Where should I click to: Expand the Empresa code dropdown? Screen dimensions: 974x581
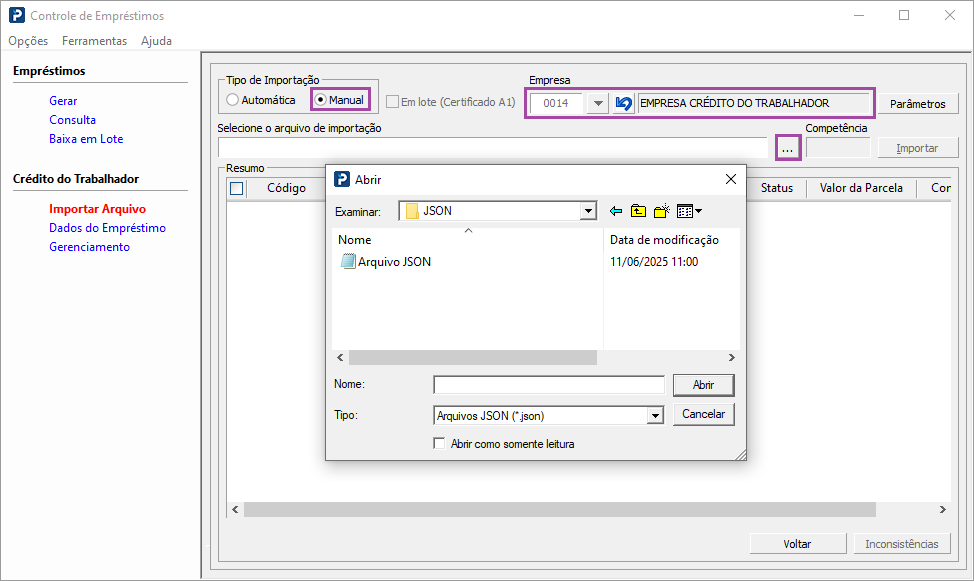[x=598, y=103]
